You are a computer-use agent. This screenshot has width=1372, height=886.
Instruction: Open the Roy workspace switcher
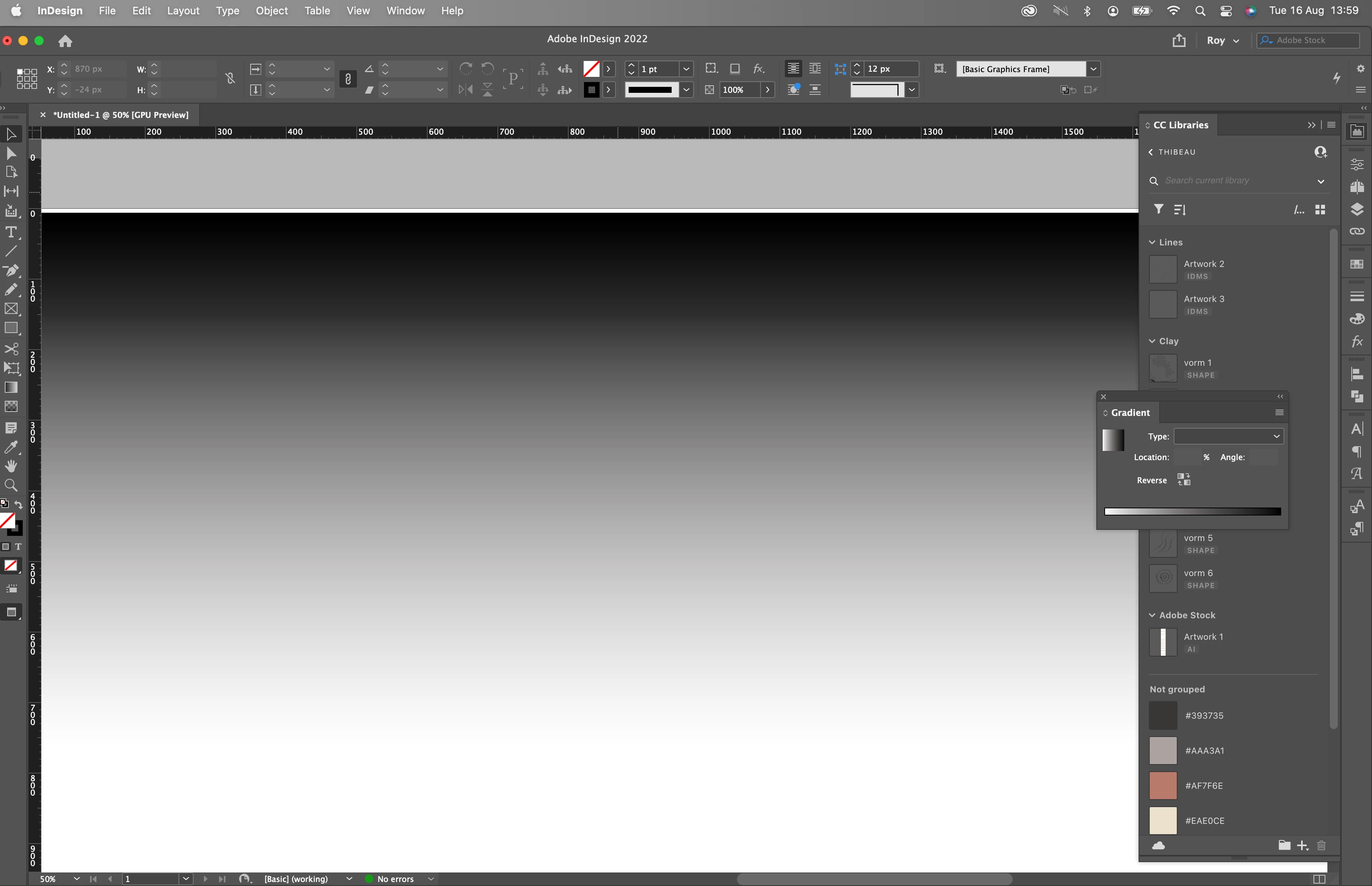1223,40
